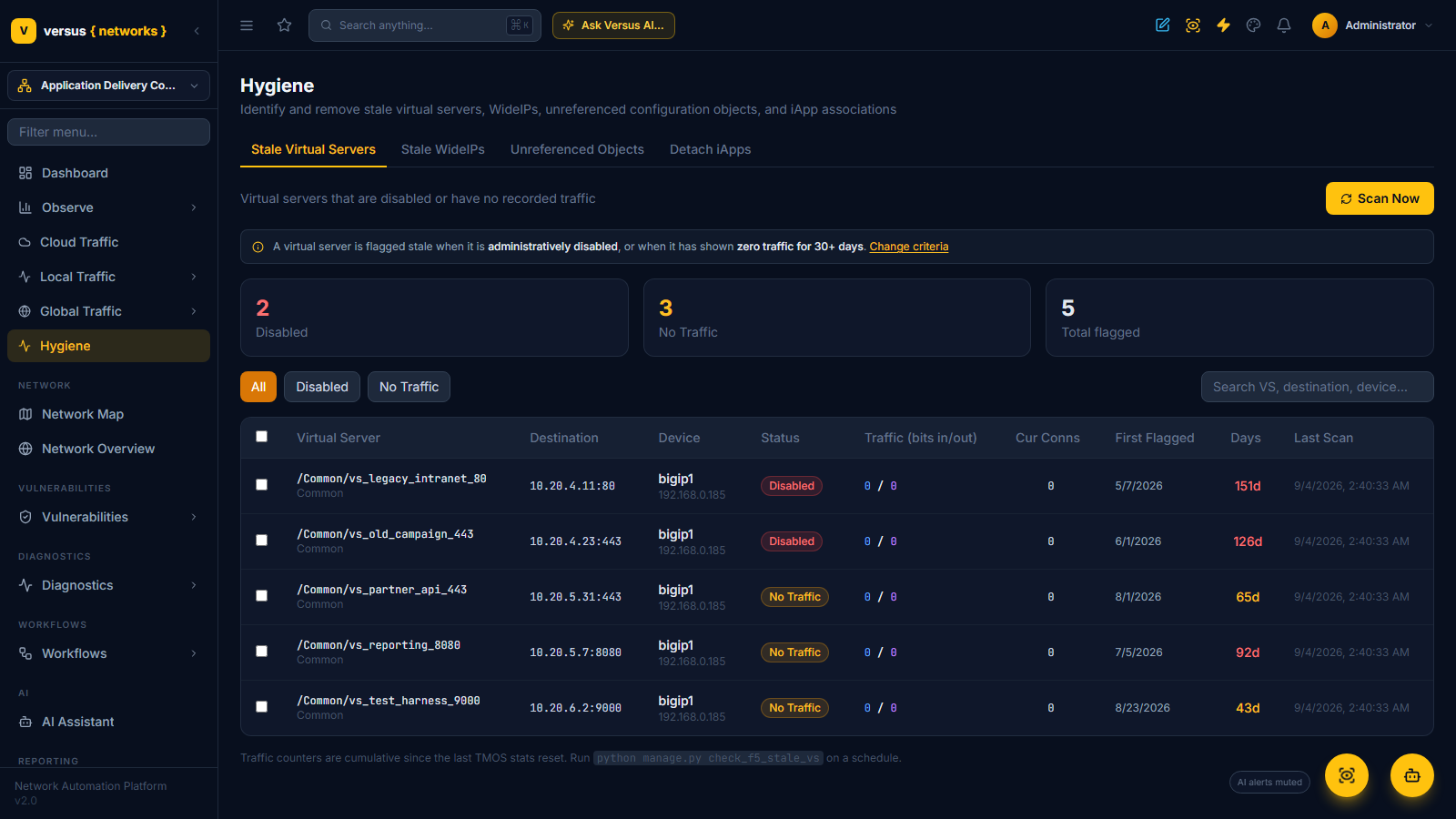Click the Ask Versus AI button

(613, 25)
